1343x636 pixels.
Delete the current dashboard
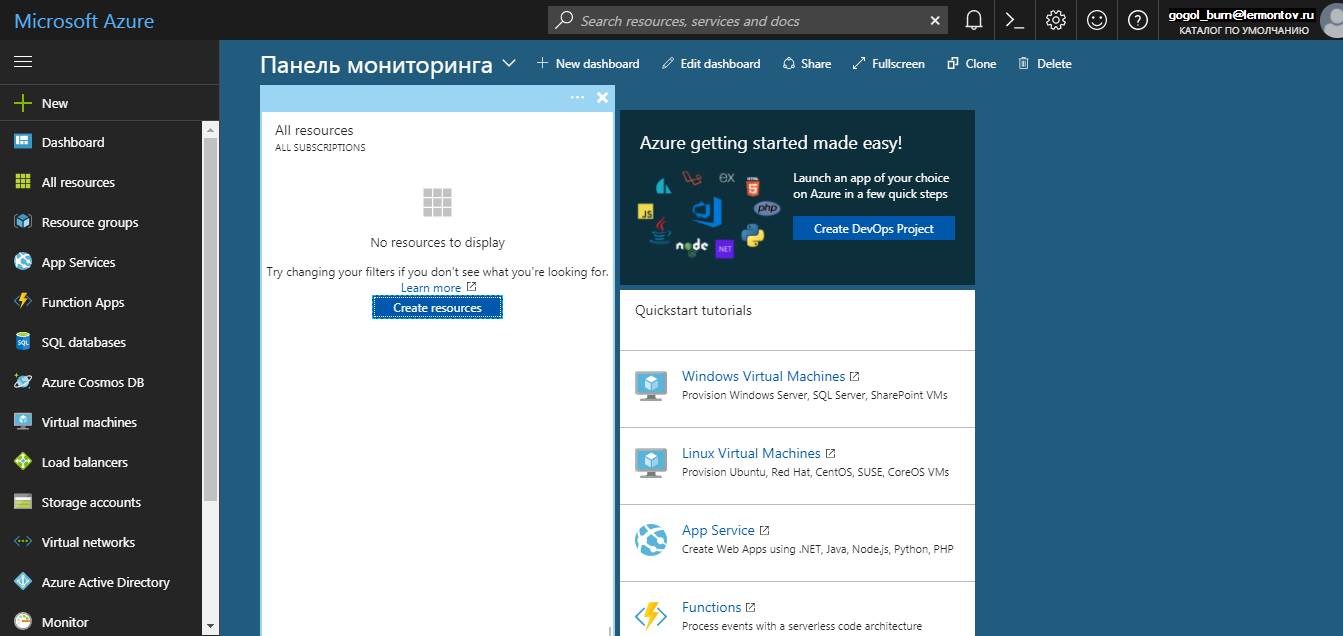click(x=1044, y=63)
